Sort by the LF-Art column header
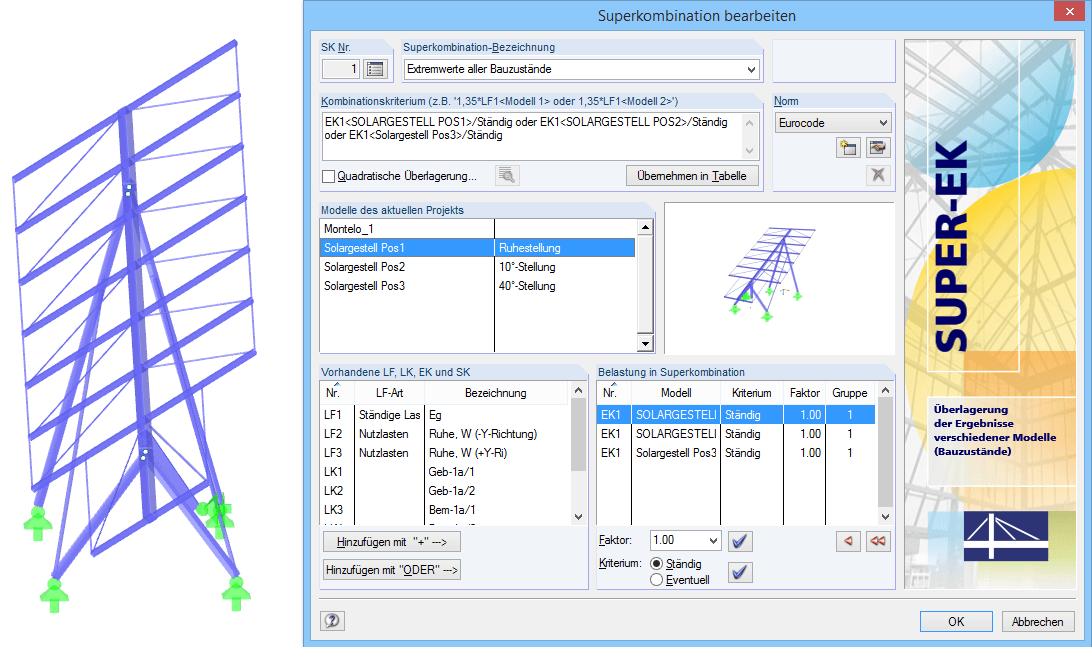 click(389, 393)
